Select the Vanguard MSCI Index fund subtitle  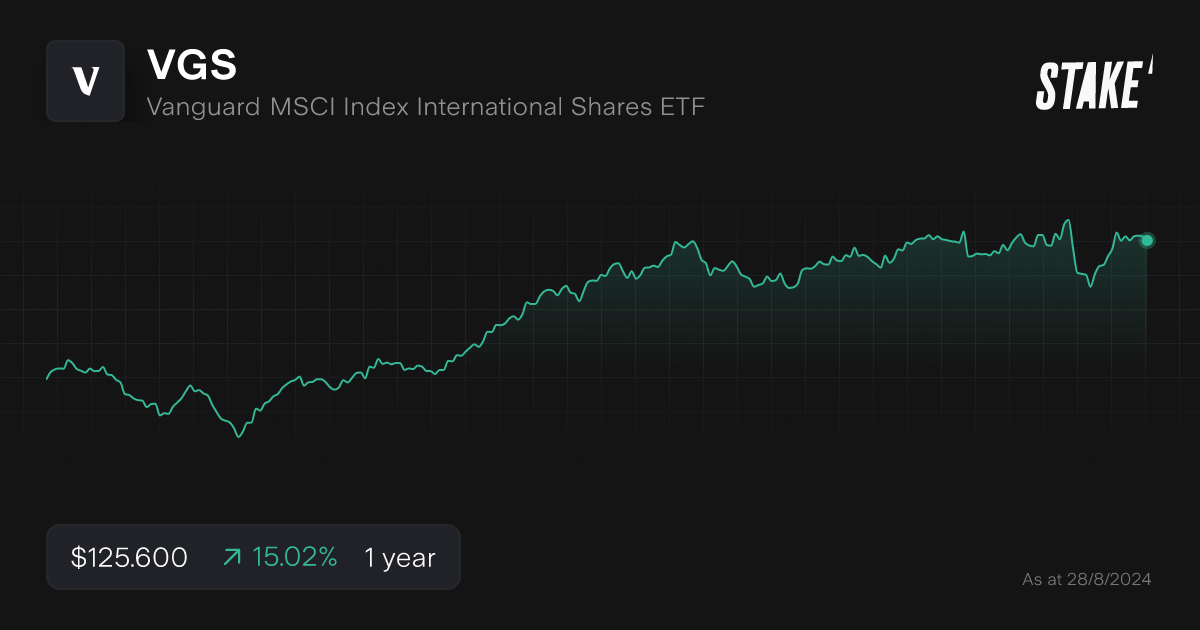[x=426, y=107]
